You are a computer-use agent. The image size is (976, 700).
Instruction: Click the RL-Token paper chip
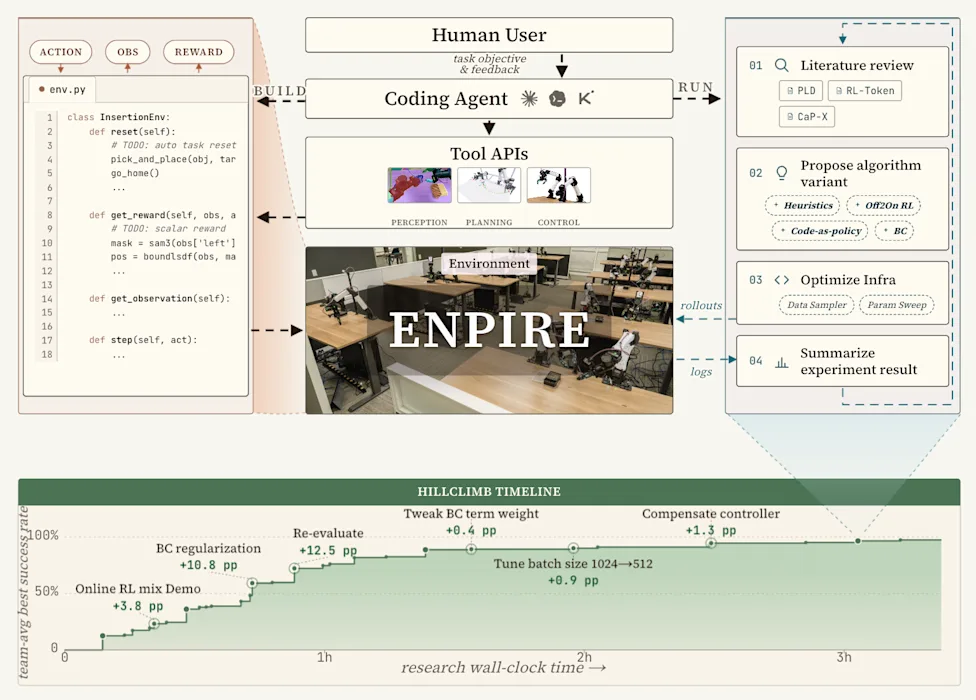tap(865, 91)
